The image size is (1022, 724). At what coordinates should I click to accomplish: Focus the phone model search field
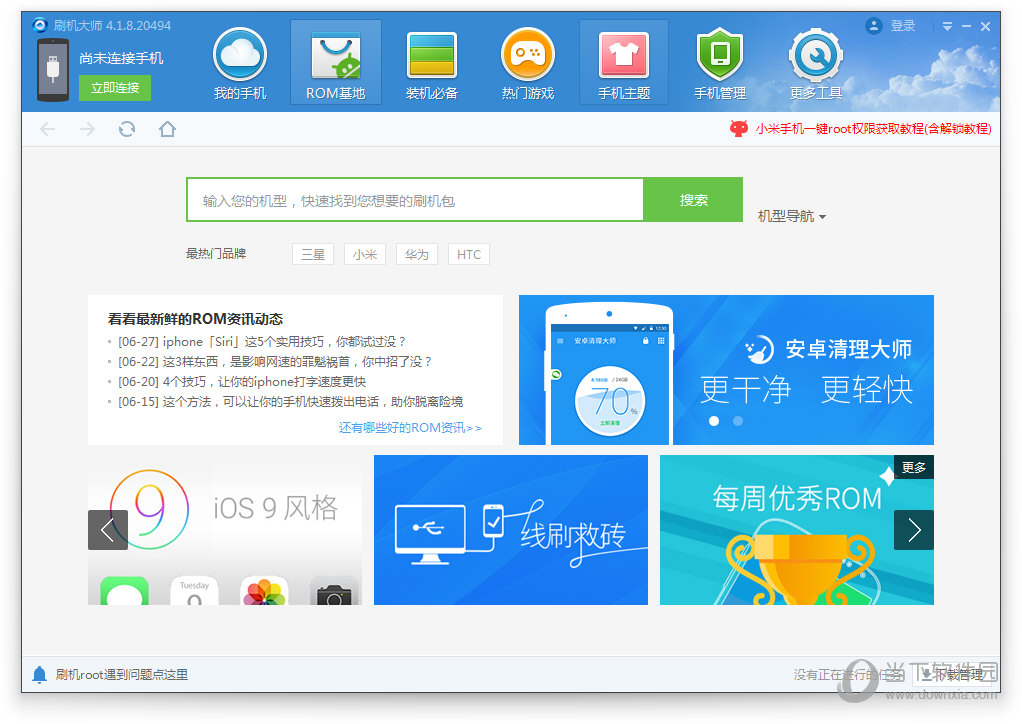click(x=415, y=199)
